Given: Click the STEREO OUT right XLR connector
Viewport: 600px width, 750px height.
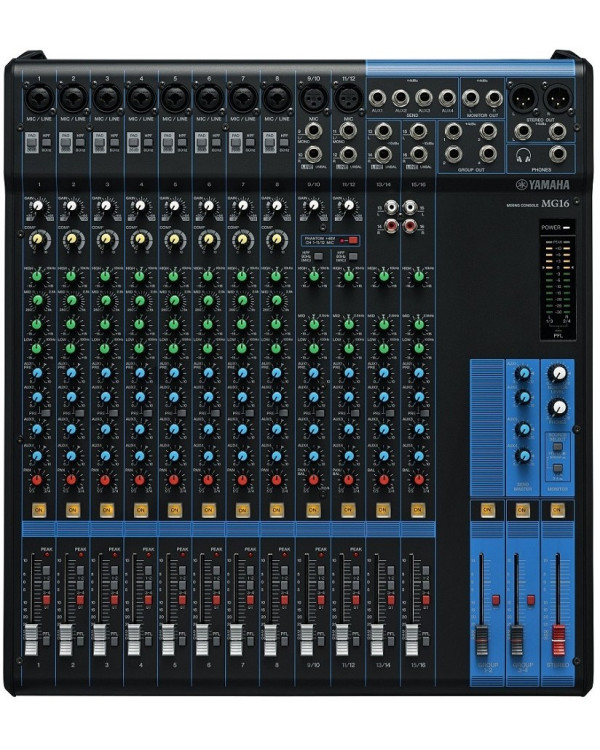Looking at the screenshot, I should coord(557,98).
